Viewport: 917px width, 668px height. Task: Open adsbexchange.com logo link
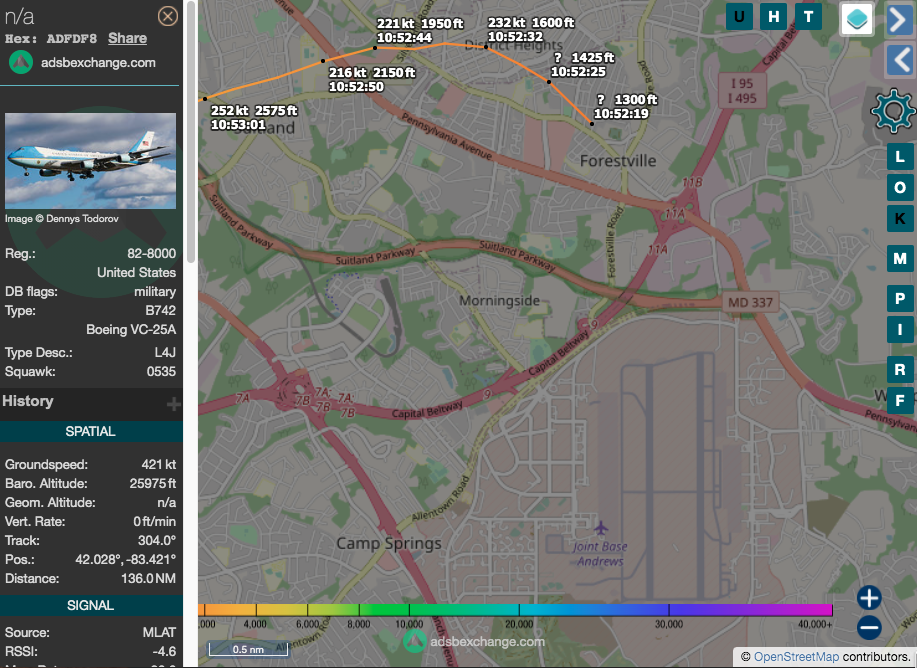coord(82,63)
